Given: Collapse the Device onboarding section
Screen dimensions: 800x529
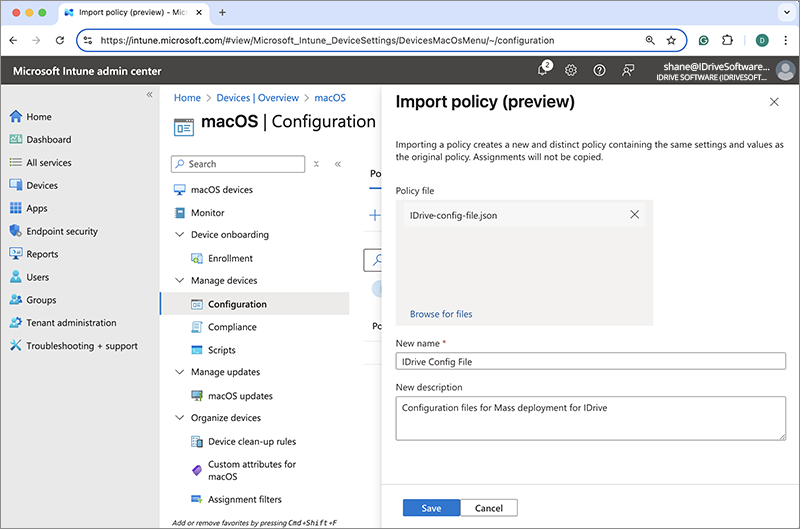Looking at the screenshot, I should click(x=180, y=235).
